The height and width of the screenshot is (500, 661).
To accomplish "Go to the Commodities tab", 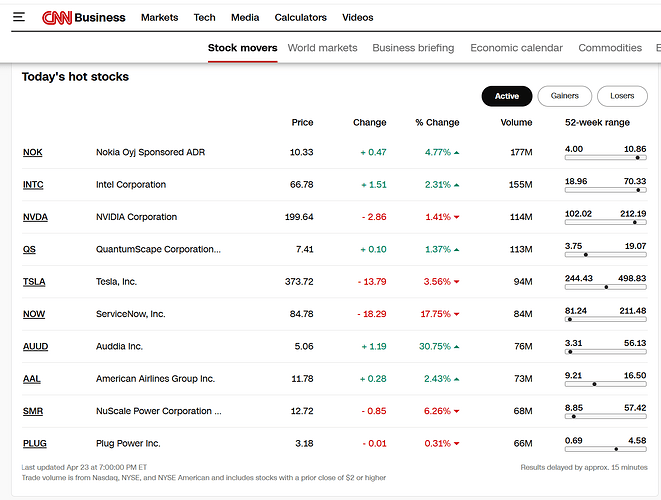I will pos(610,48).
